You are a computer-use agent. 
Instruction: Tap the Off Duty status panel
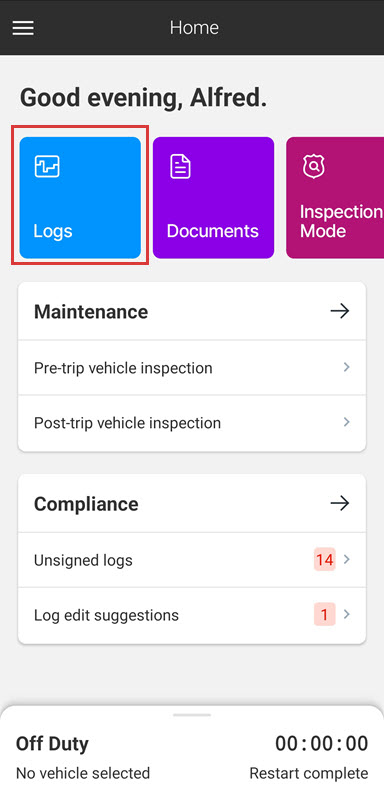(192, 750)
